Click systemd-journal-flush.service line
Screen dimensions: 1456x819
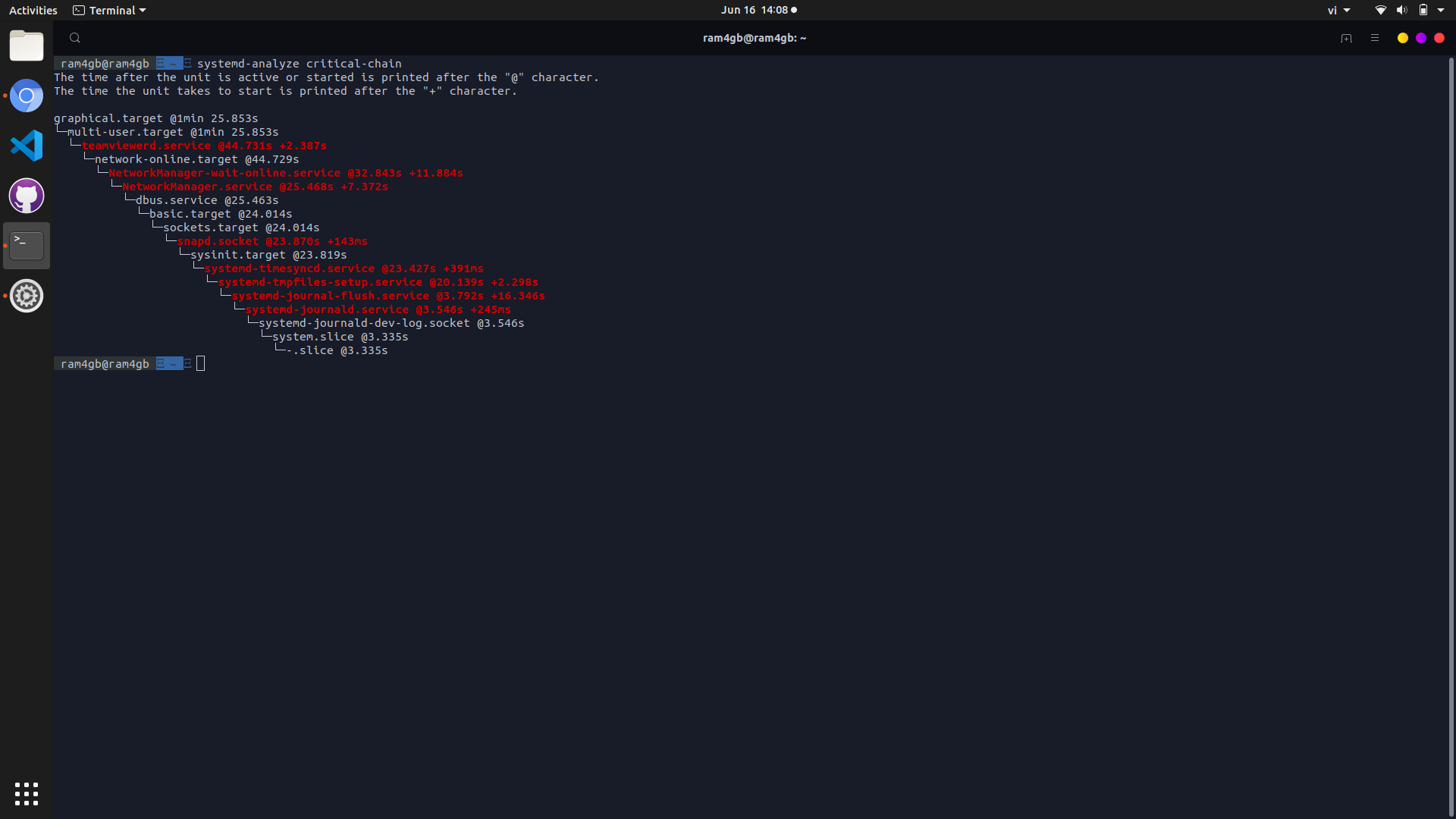(388, 296)
